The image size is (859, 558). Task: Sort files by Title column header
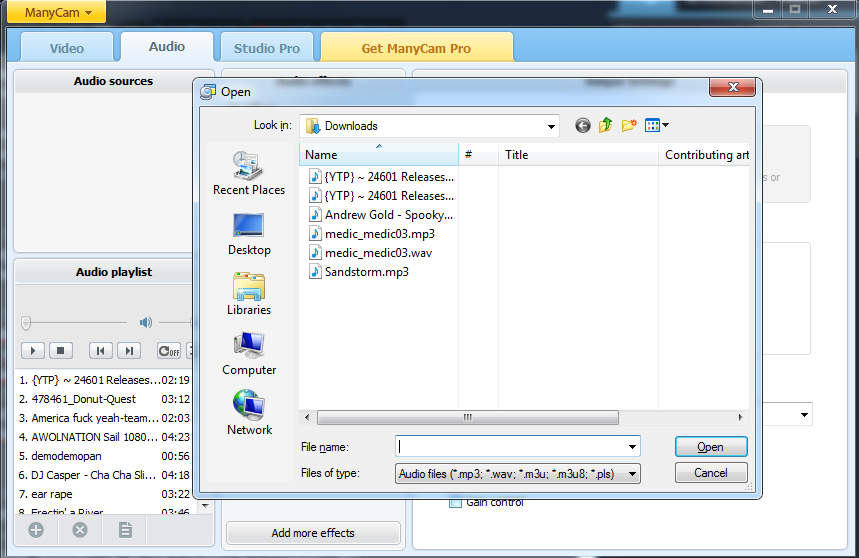pyautogui.click(x=578, y=155)
